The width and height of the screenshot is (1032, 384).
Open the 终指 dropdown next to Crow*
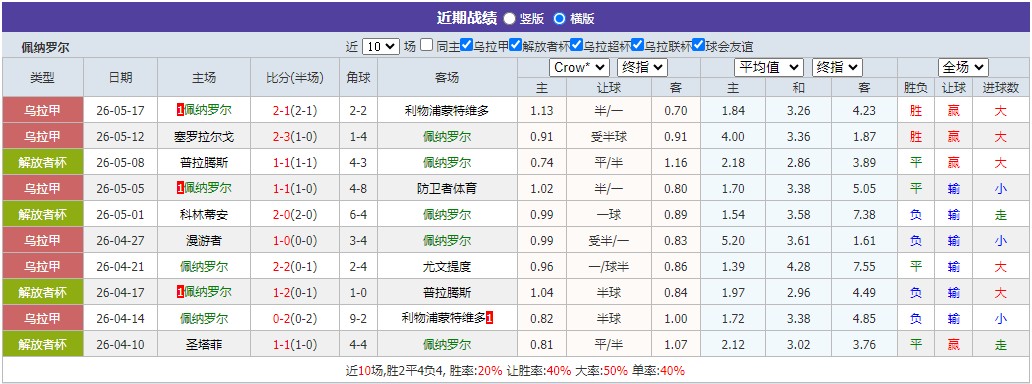pos(642,67)
